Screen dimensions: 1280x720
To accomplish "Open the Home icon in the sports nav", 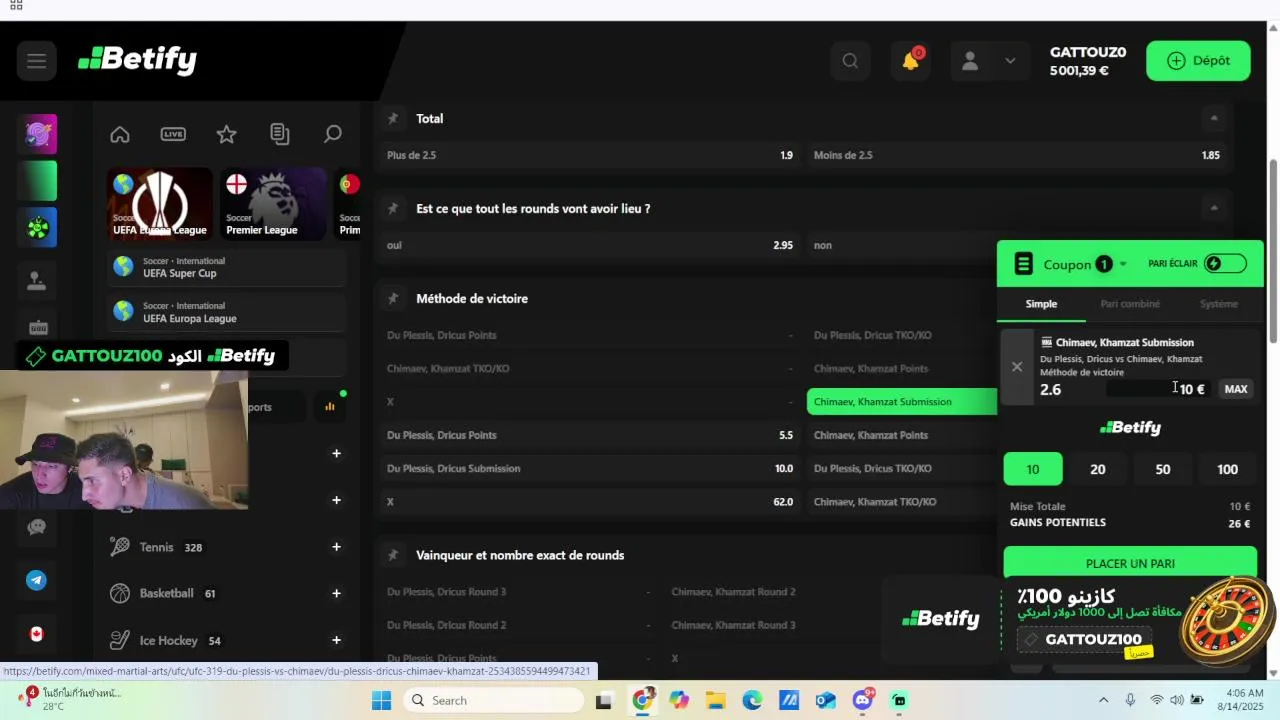I will coord(120,134).
